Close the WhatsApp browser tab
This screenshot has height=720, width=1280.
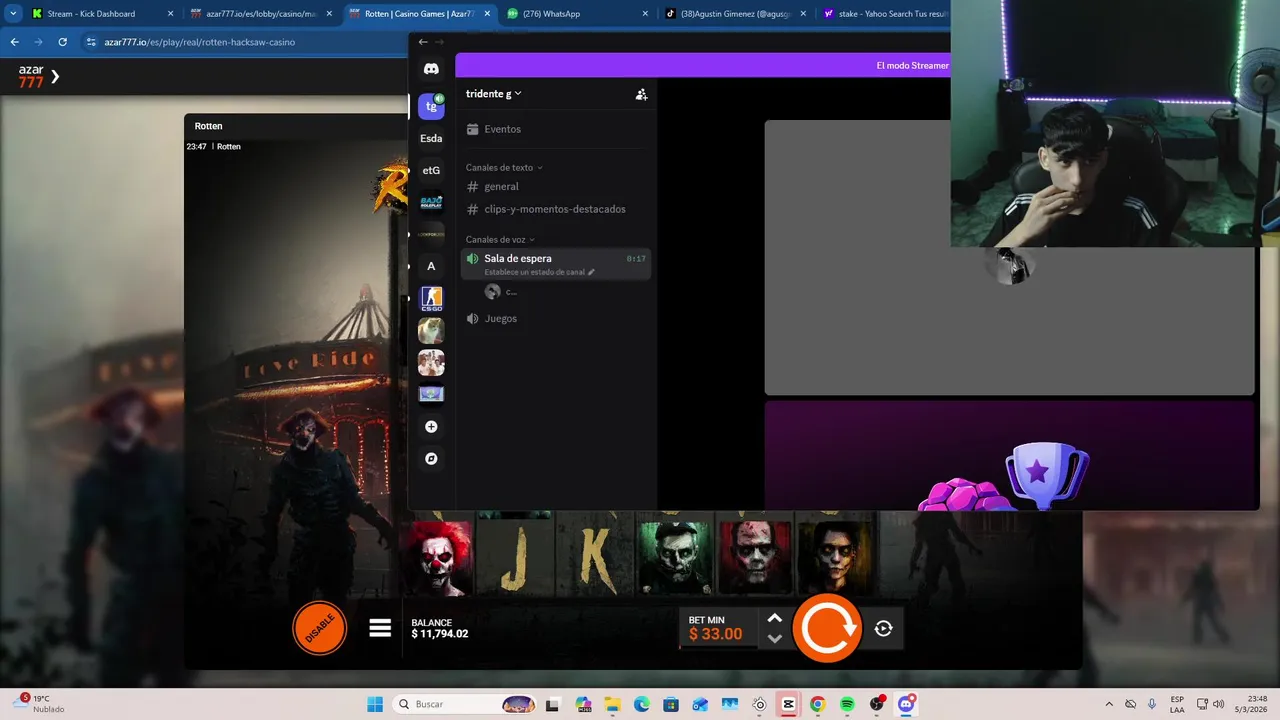click(644, 14)
